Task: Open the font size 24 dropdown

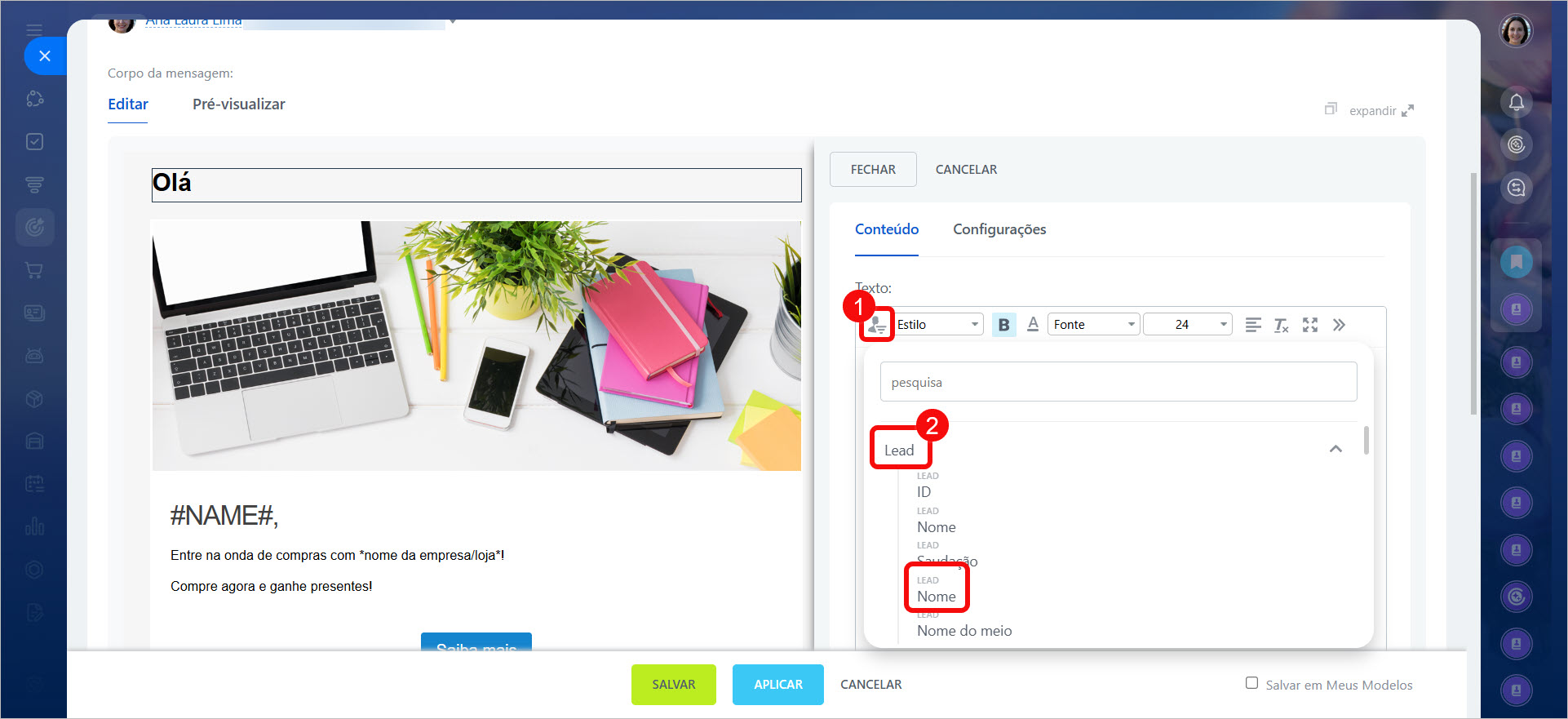Action: click(x=1187, y=325)
